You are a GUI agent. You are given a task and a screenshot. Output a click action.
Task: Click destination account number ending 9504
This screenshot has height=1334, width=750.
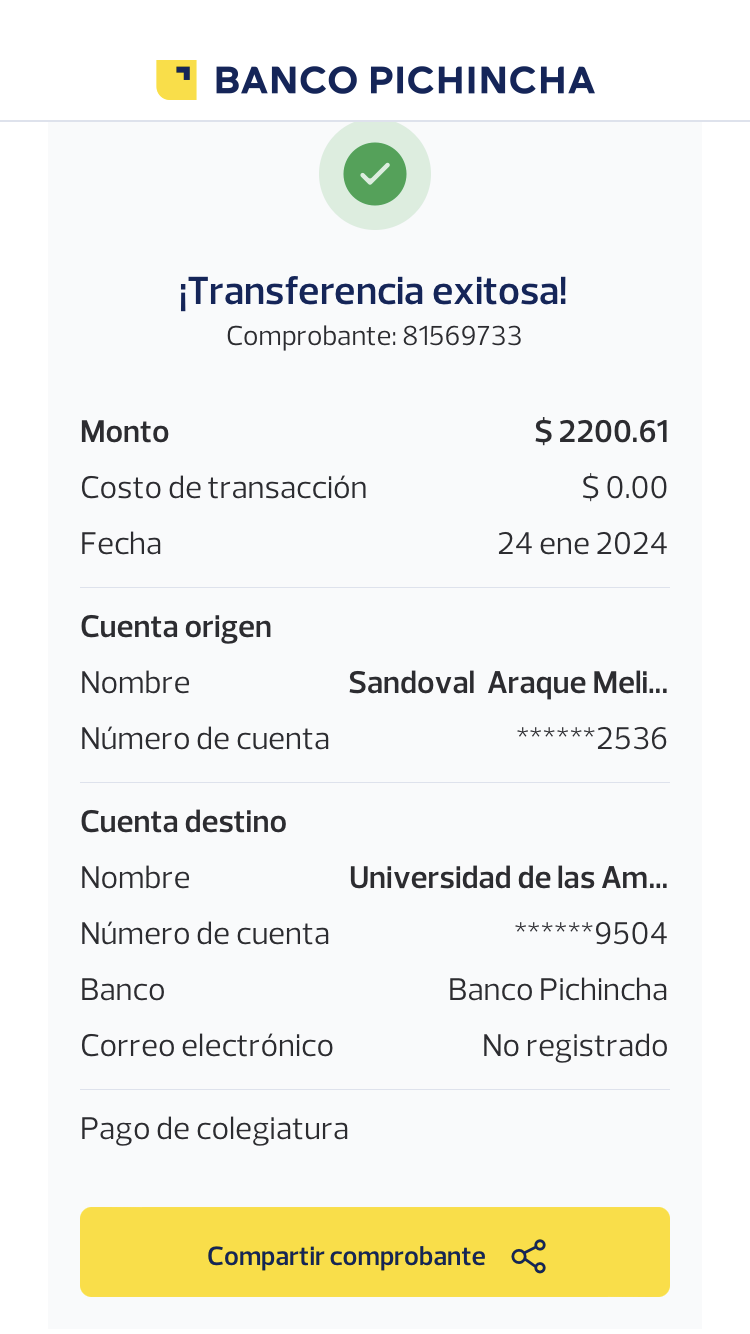click(x=590, y=934)
